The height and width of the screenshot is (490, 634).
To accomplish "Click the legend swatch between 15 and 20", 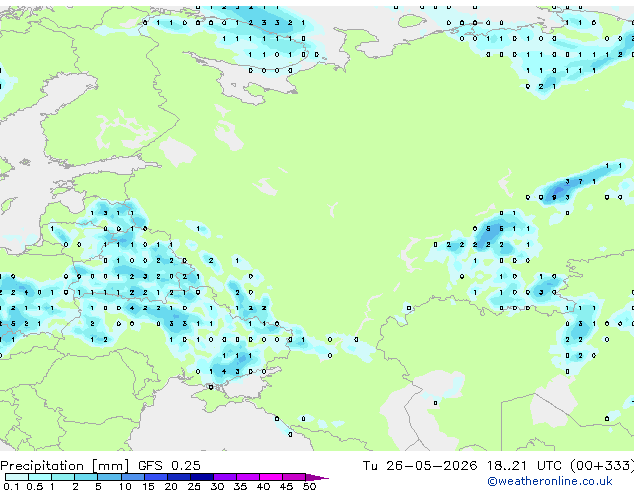I will 156,477.
